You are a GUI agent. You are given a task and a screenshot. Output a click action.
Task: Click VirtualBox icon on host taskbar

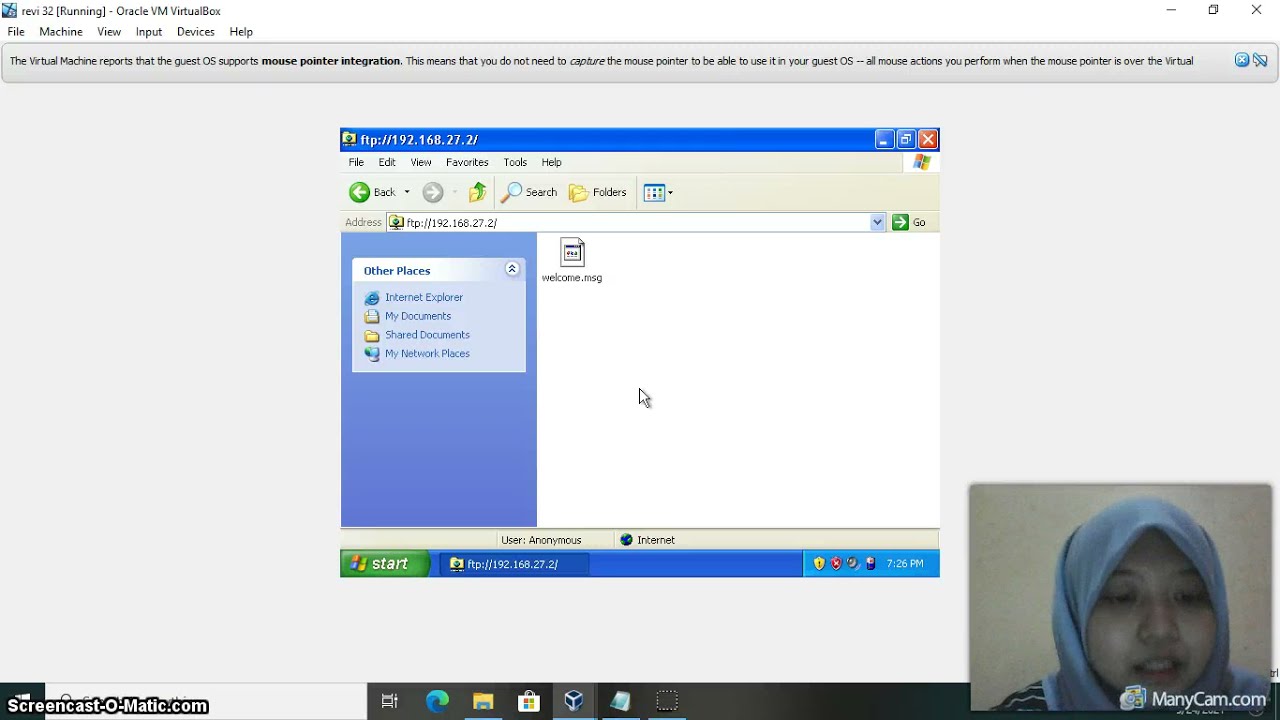[x=574, y=701]
